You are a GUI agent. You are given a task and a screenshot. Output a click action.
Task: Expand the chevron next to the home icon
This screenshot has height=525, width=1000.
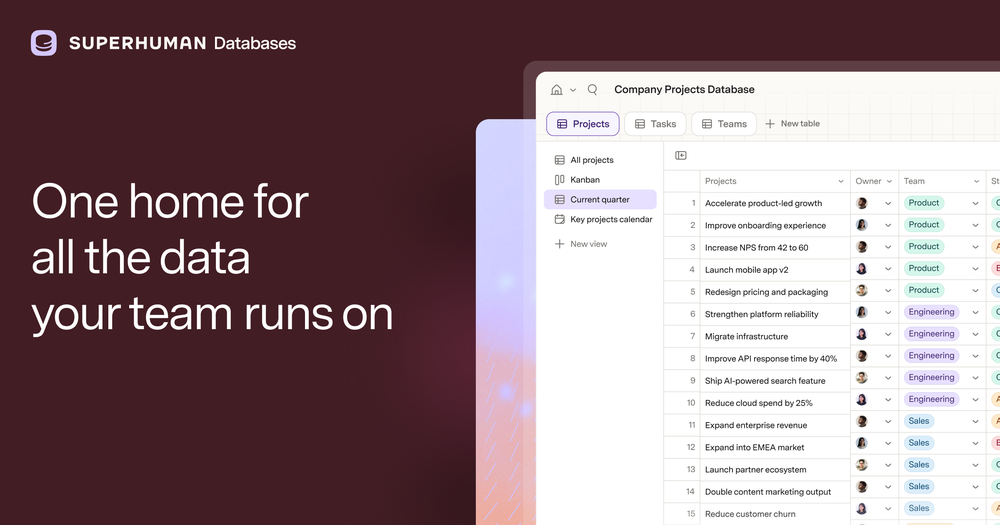tap(573, 90)
